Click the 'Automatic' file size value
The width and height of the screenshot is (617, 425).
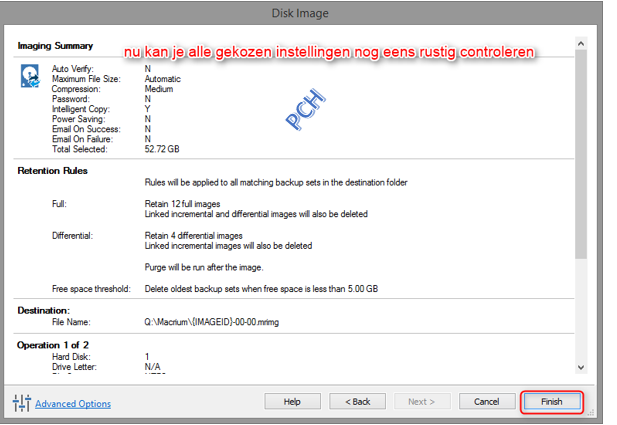[163, 79]
